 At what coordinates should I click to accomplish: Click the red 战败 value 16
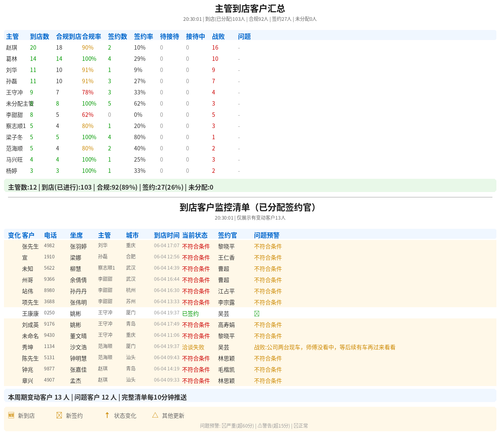215,48
